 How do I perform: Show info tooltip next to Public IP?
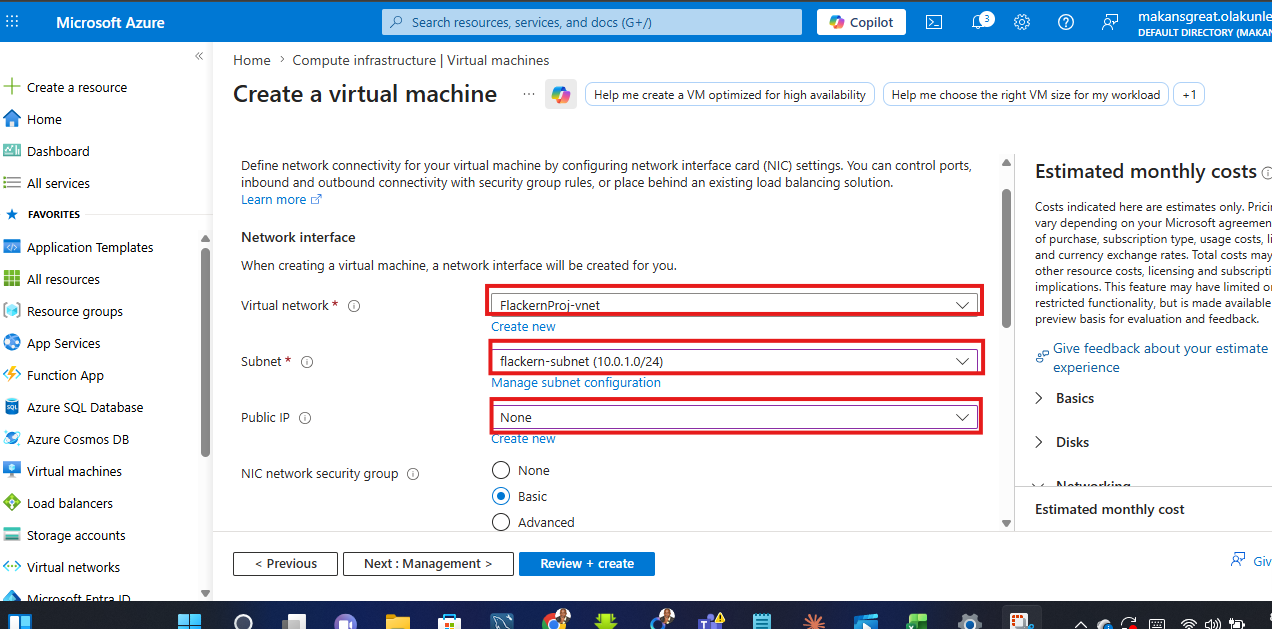[x=305, y=418]
